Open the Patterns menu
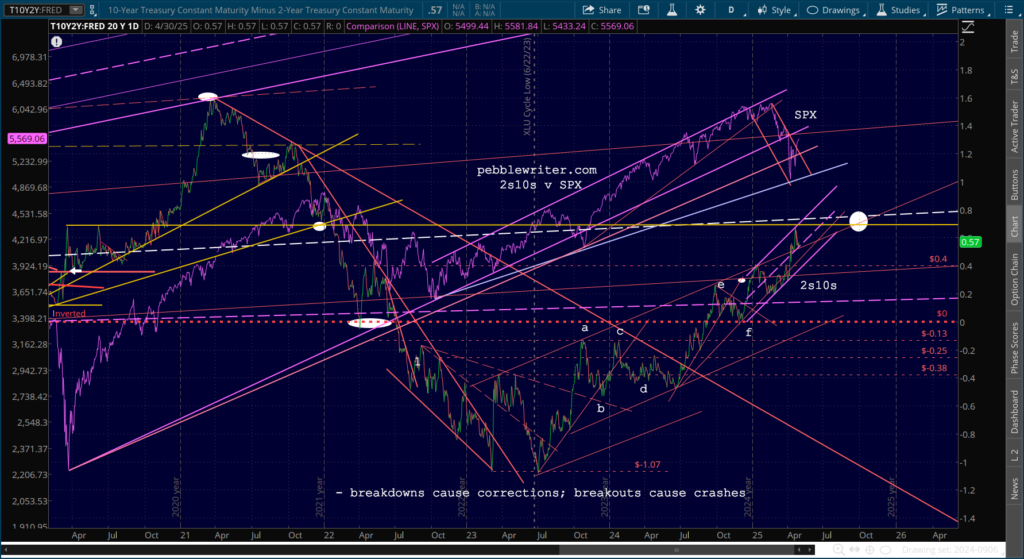This screenshot has width=1024, height=559. click(x=961, y=10)
